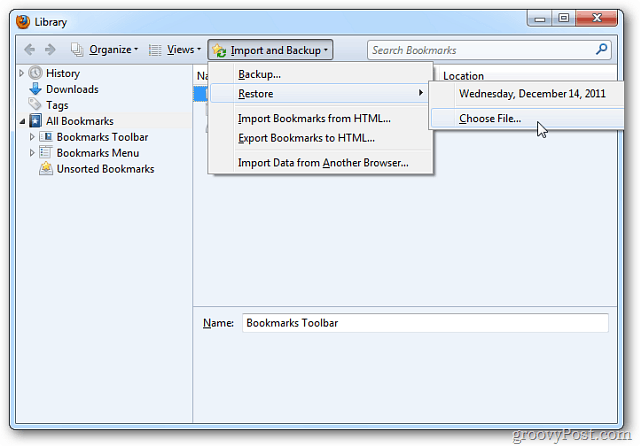
Task: Open the Organize dropdown menu
Action: [113, 50]
